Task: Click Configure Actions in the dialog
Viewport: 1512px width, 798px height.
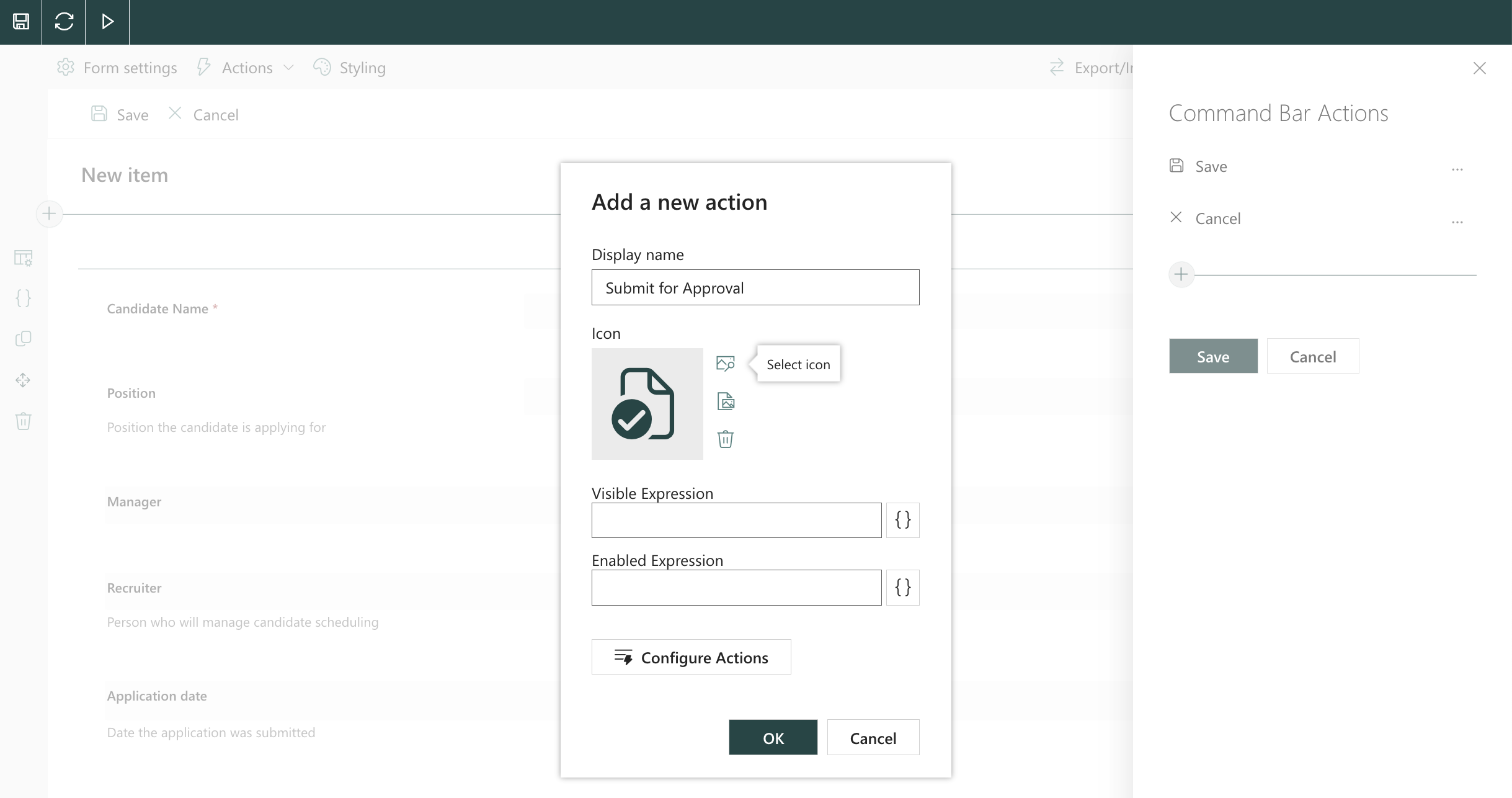Action: point(691,657)
